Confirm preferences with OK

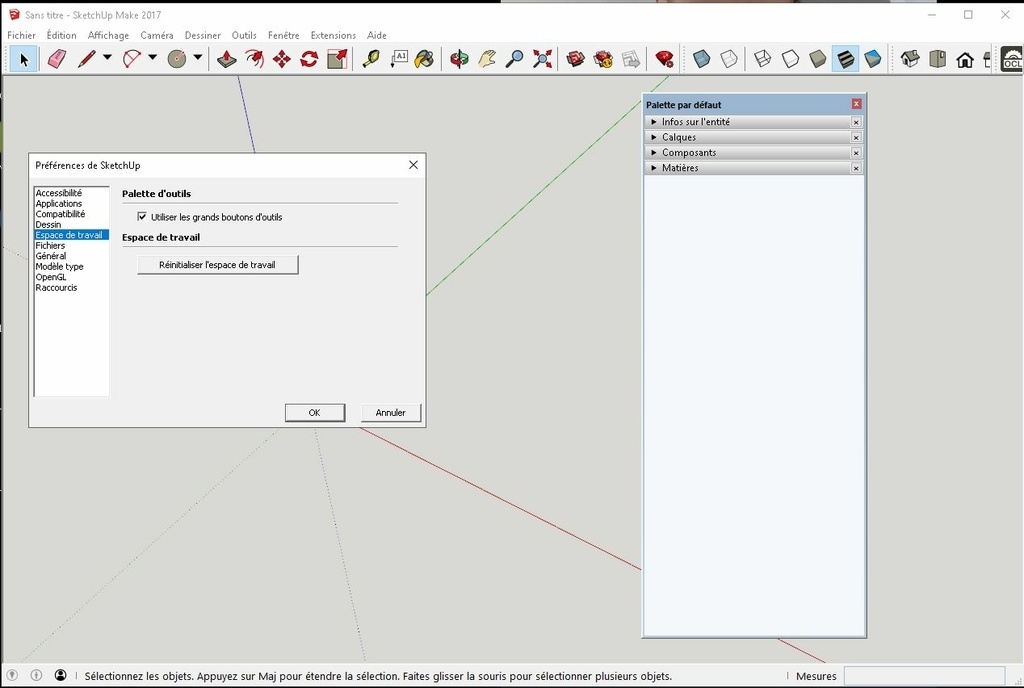pyautogui.click(x=315, y=413)
